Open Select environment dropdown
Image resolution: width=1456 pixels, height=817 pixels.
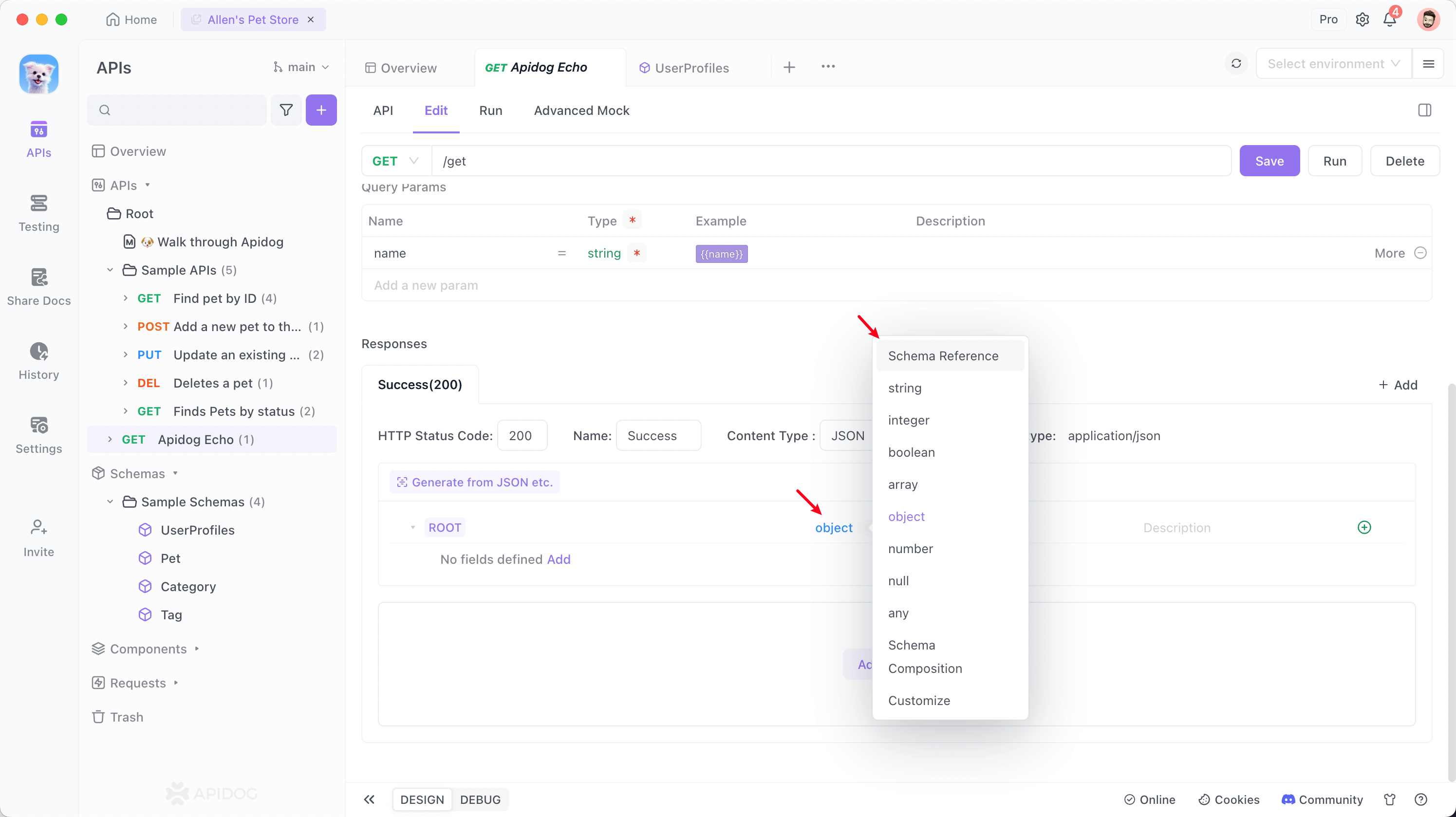coord(1333,63)
